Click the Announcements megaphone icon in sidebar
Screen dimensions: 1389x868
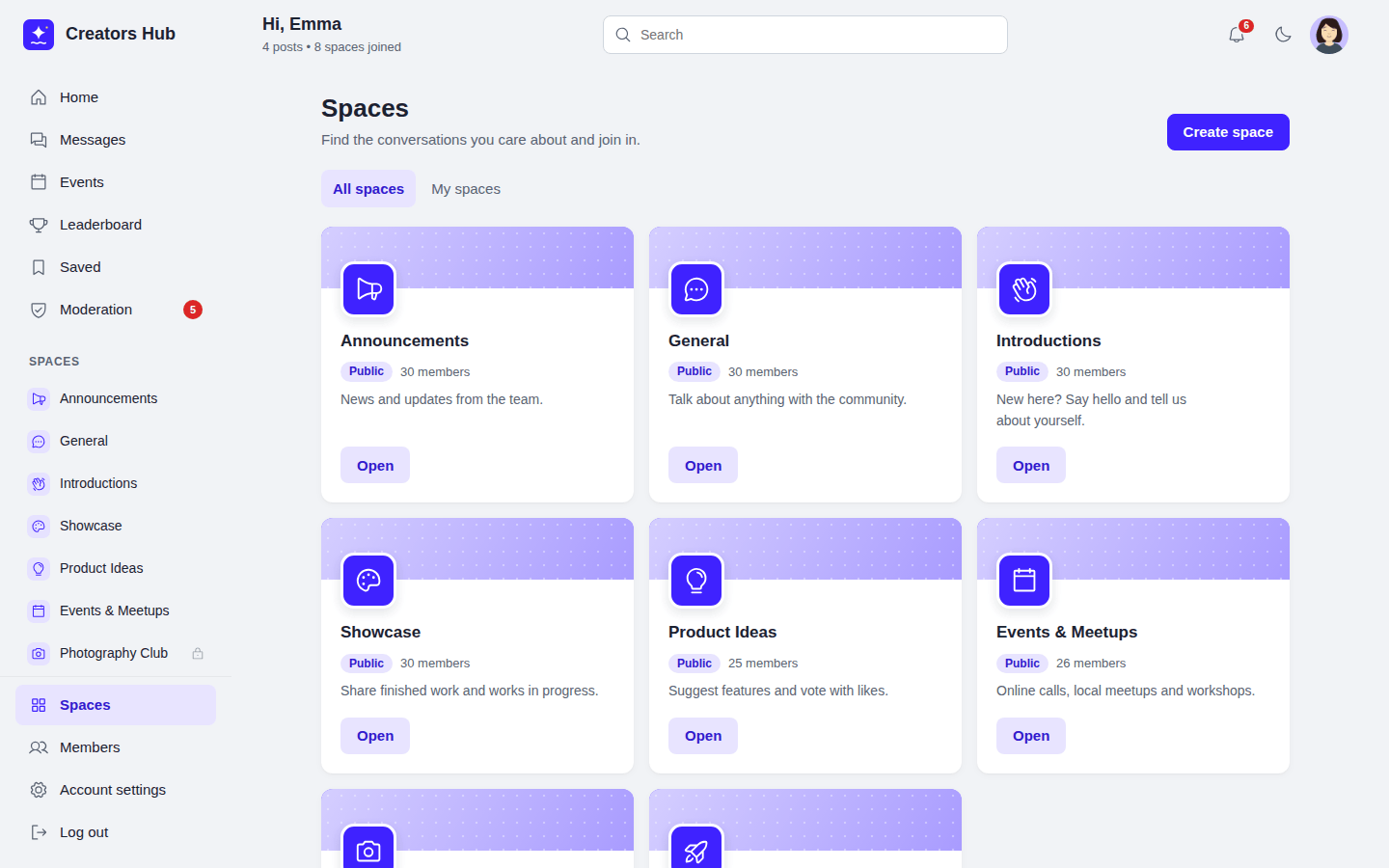tap(39, 399)
